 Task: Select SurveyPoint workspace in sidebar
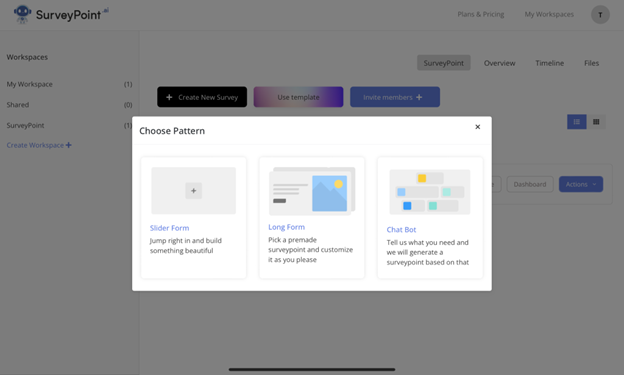coord(25,125)
